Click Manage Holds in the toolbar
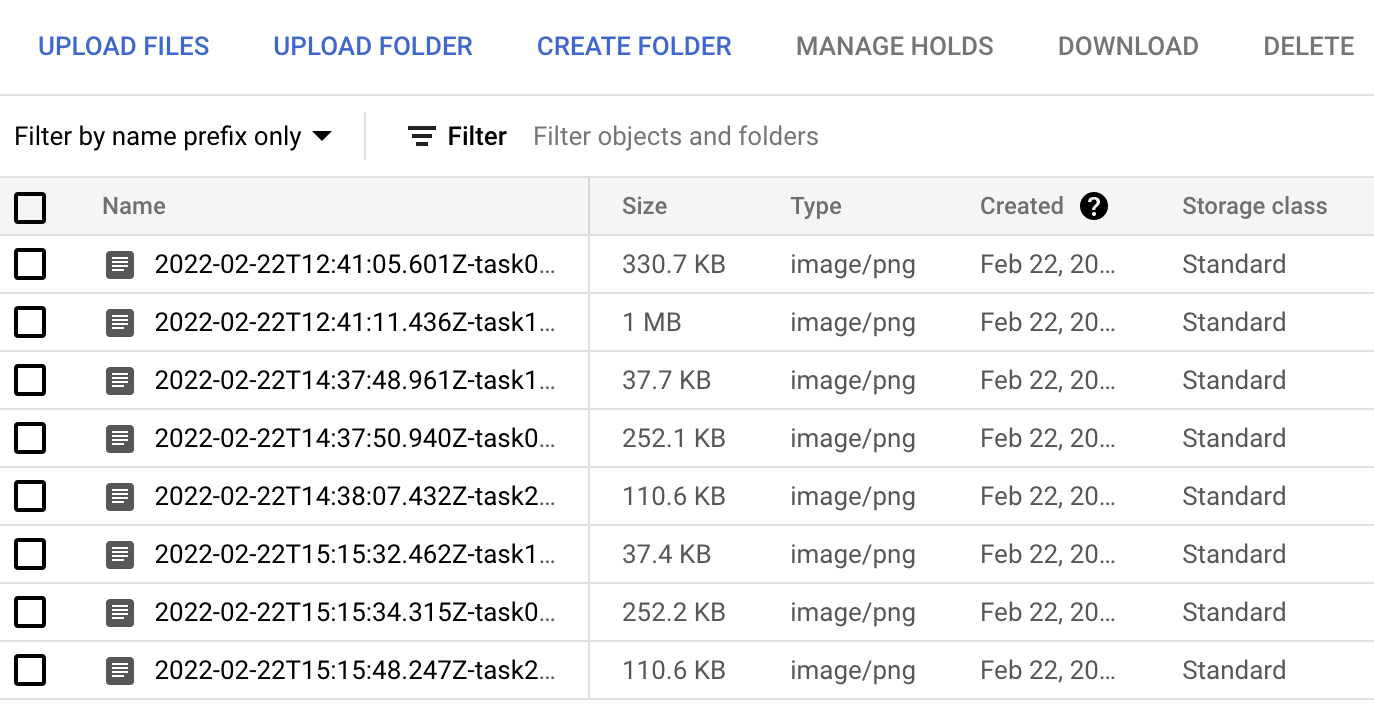Image resolution: width=1374 pixels, height=704 pixels. (894, 47)
